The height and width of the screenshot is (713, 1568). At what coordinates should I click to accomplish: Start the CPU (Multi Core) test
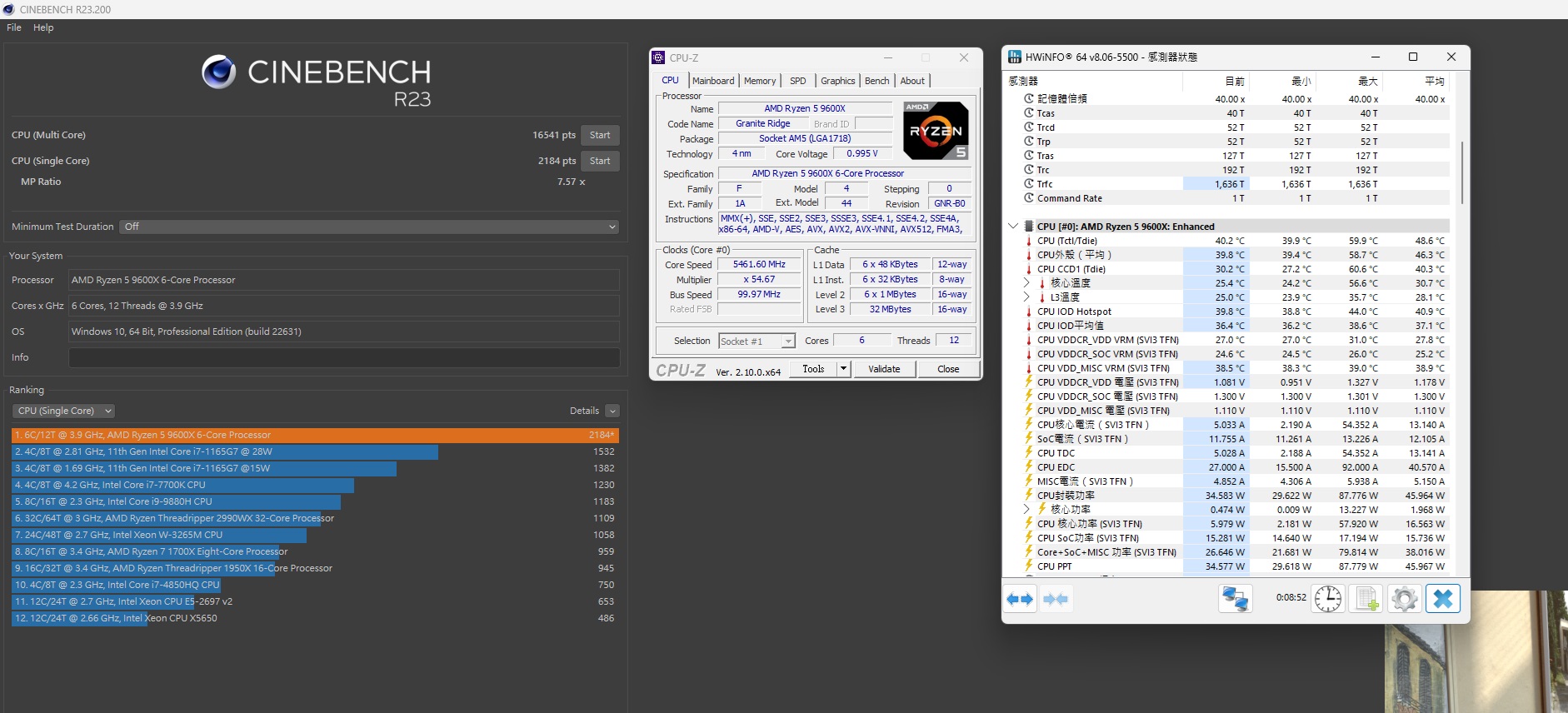pyautogui.click(x=600, y=135)
